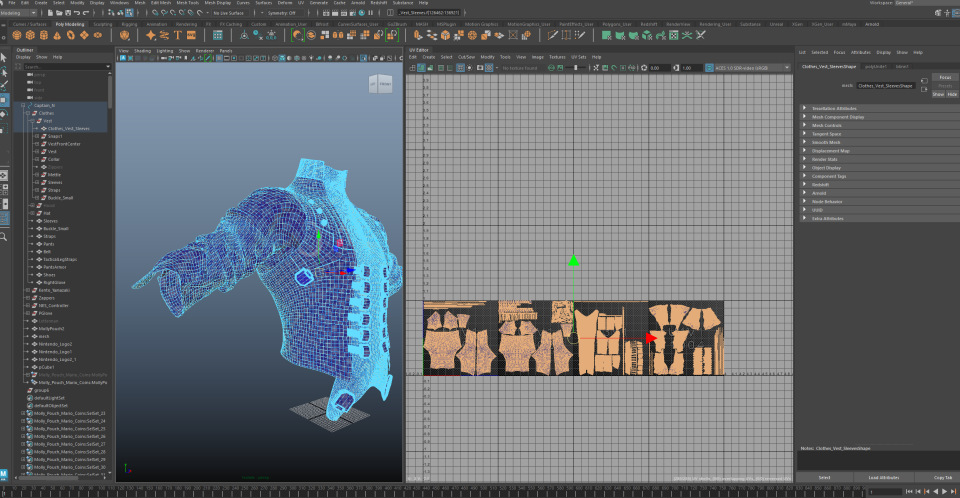This screenshot has width=960, height=498.
Task: Click the pause button in the status line
Action: [x=370, y=13]
